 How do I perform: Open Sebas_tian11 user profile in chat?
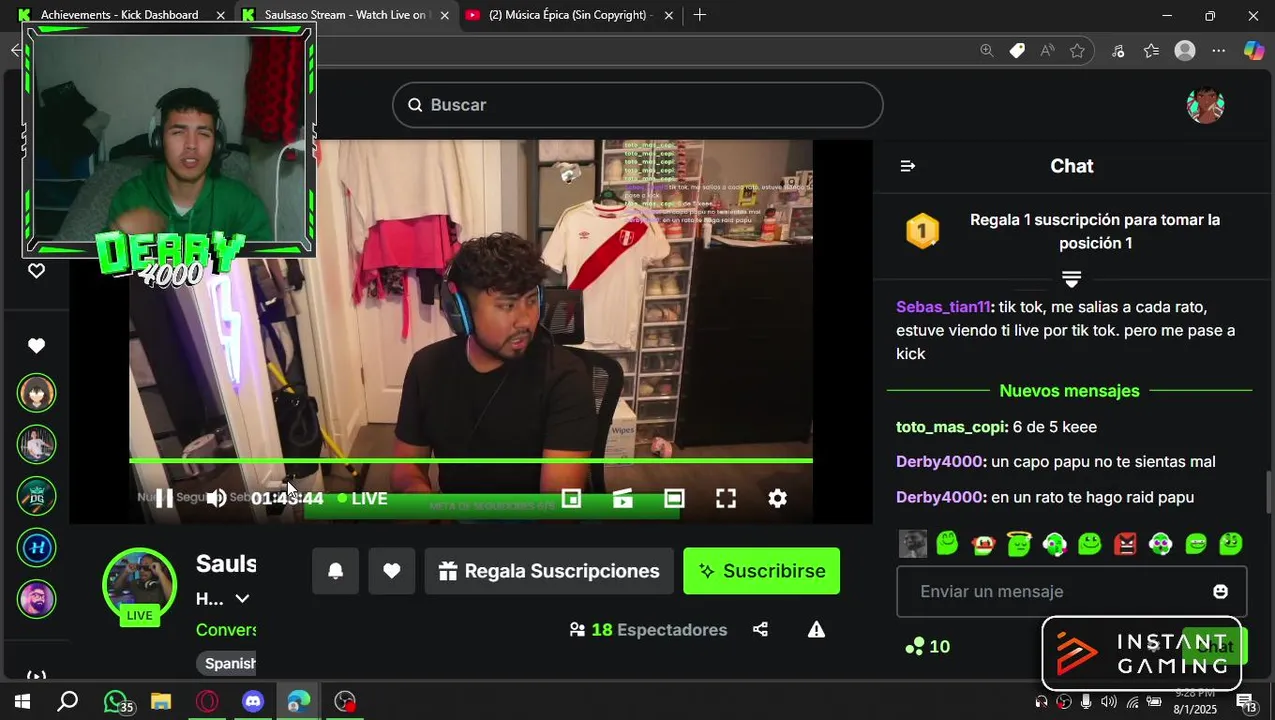pyautogui.click(x=943, y=307)
